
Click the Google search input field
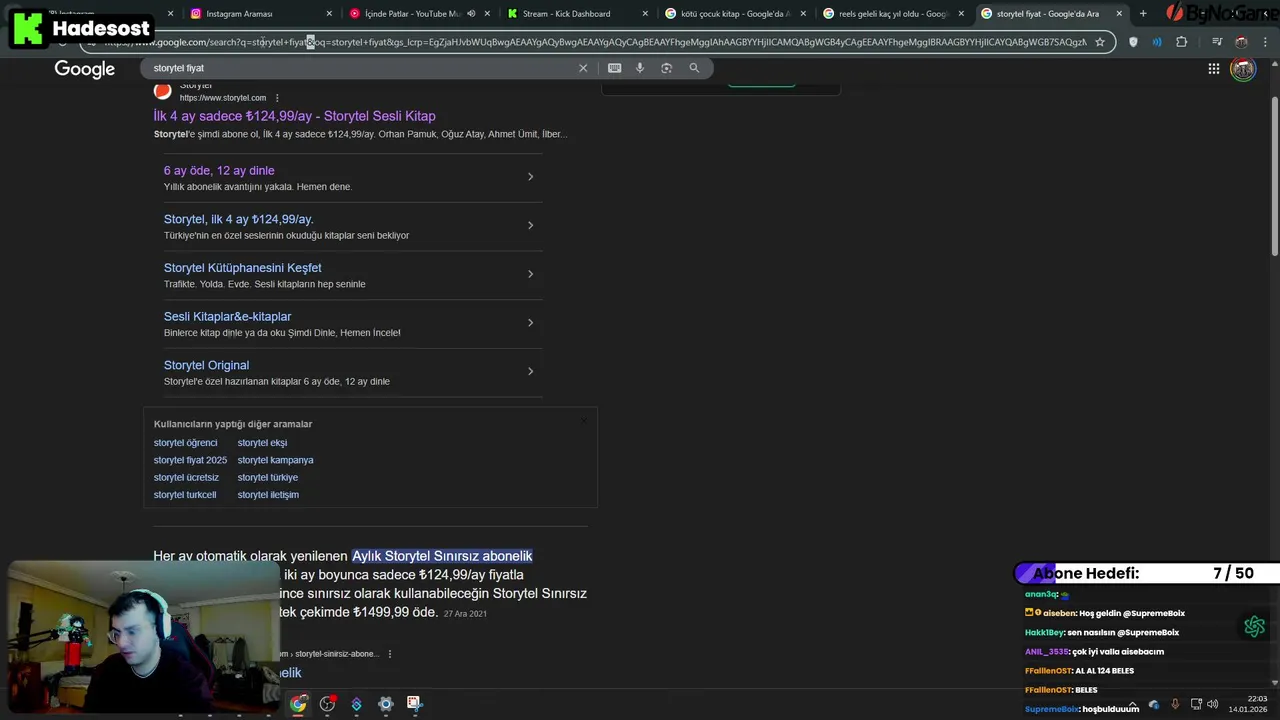tap(360, 68)
